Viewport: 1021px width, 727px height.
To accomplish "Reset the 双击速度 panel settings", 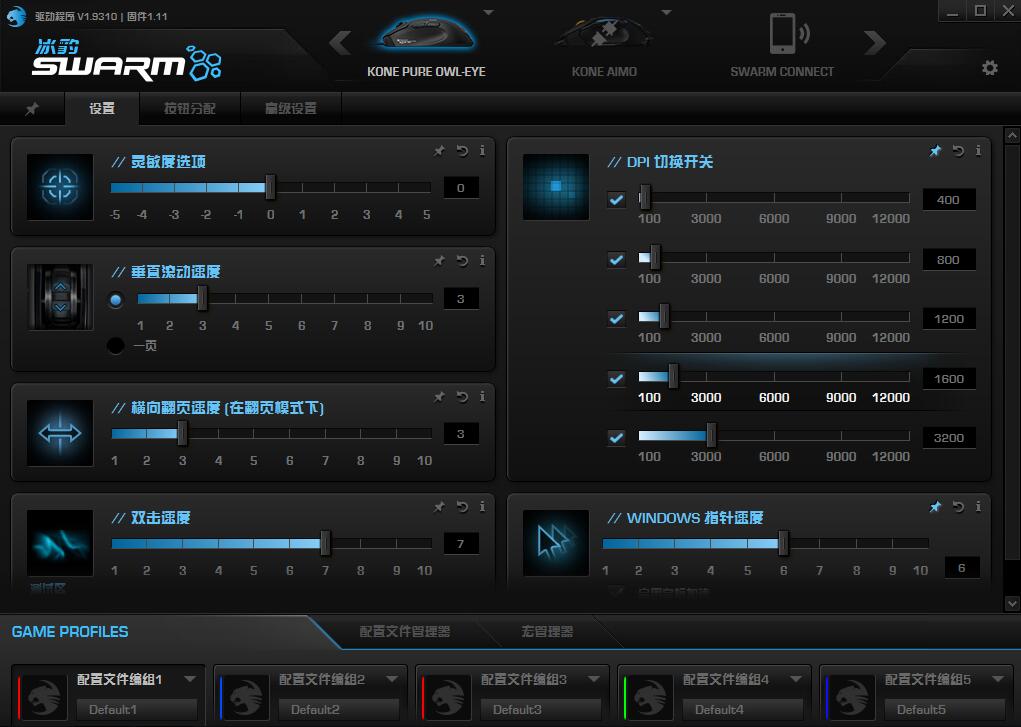I will point(462,507).
